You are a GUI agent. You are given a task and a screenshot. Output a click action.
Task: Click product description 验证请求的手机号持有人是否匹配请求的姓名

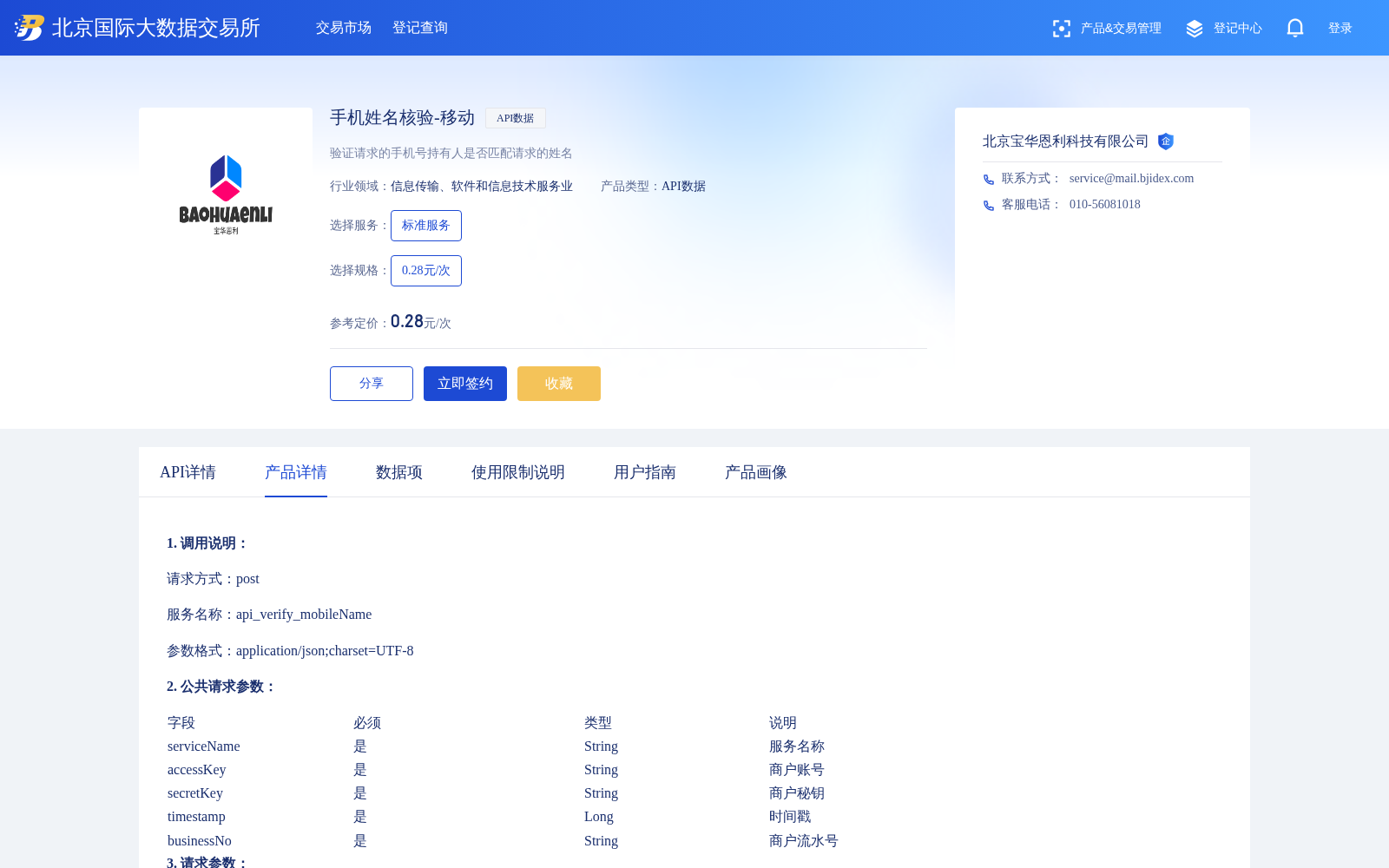click(451, 154)
